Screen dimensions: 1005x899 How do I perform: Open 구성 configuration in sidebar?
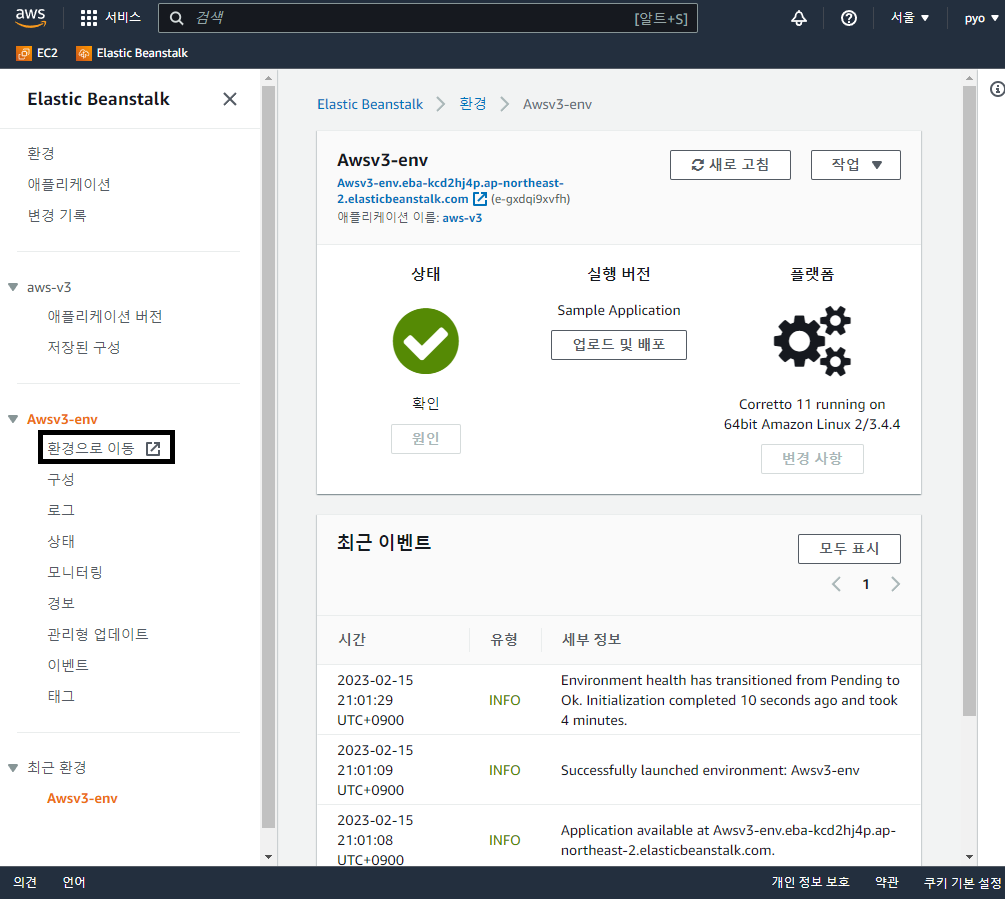[61, 479]
